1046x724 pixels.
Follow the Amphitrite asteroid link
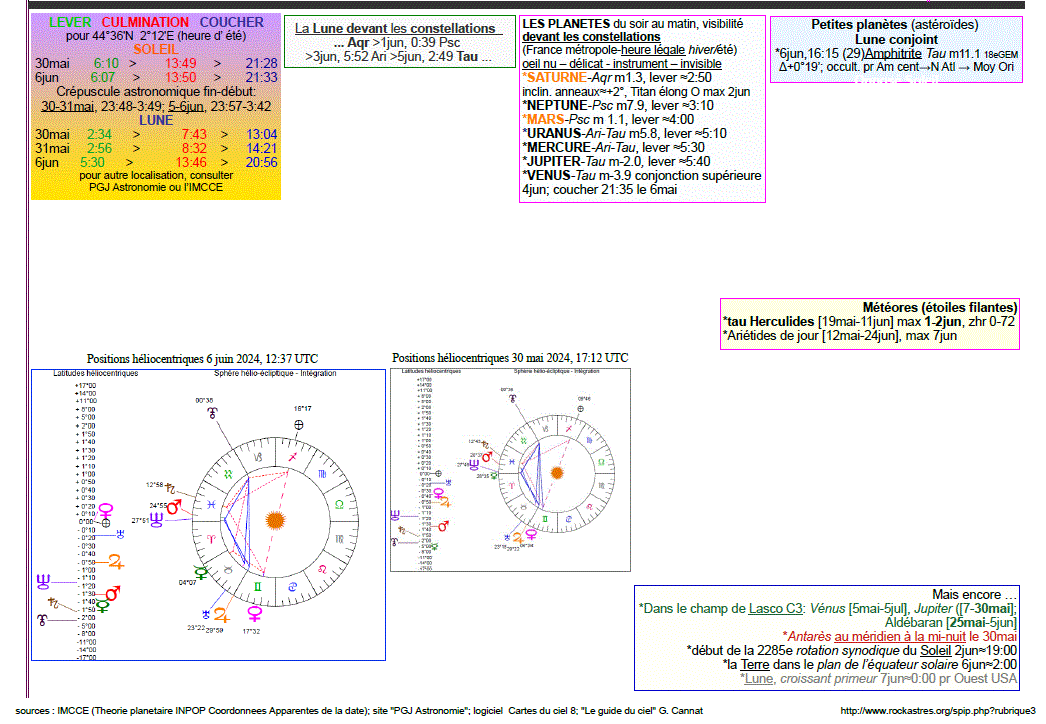click(893, 53)
